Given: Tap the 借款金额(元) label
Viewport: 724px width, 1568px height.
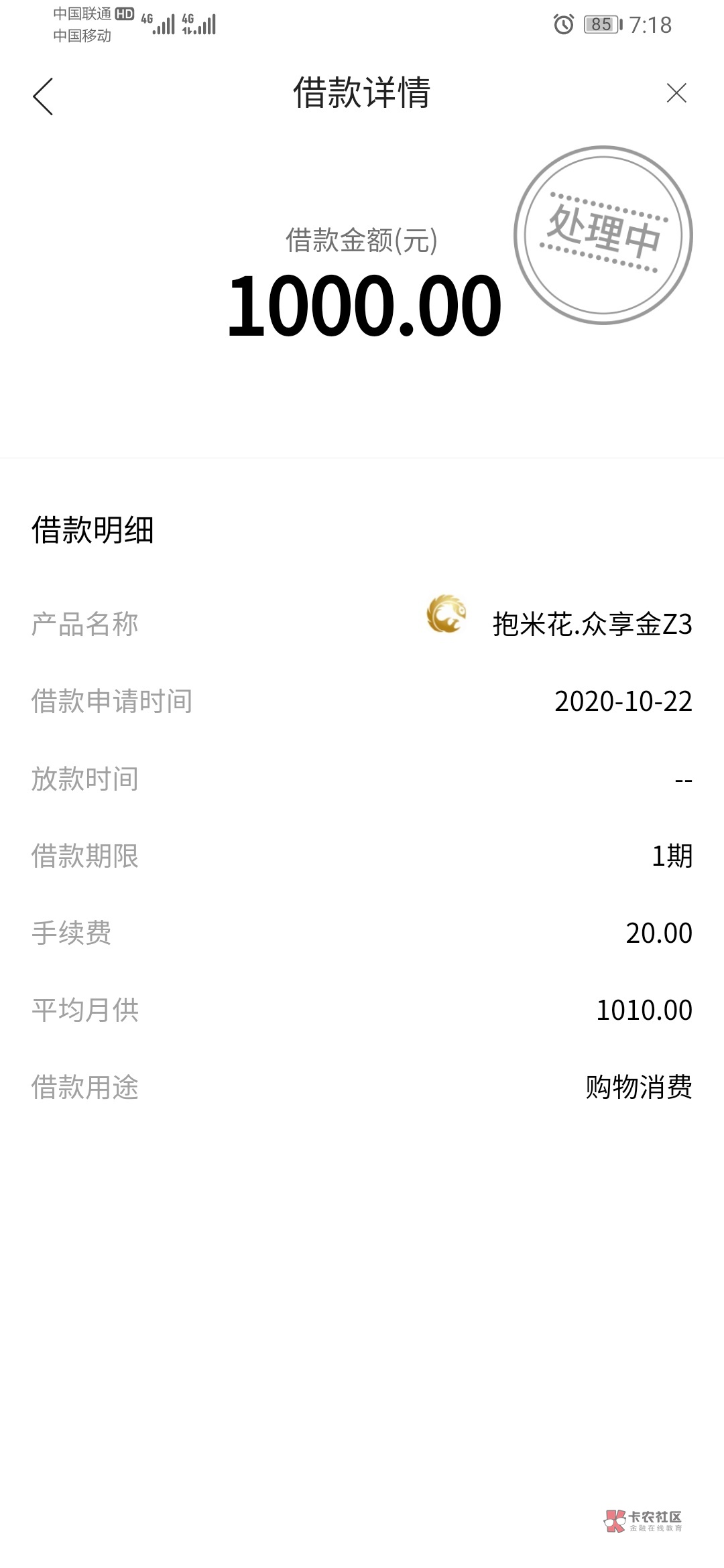Looking at the screenshot, I should (361, 240).
